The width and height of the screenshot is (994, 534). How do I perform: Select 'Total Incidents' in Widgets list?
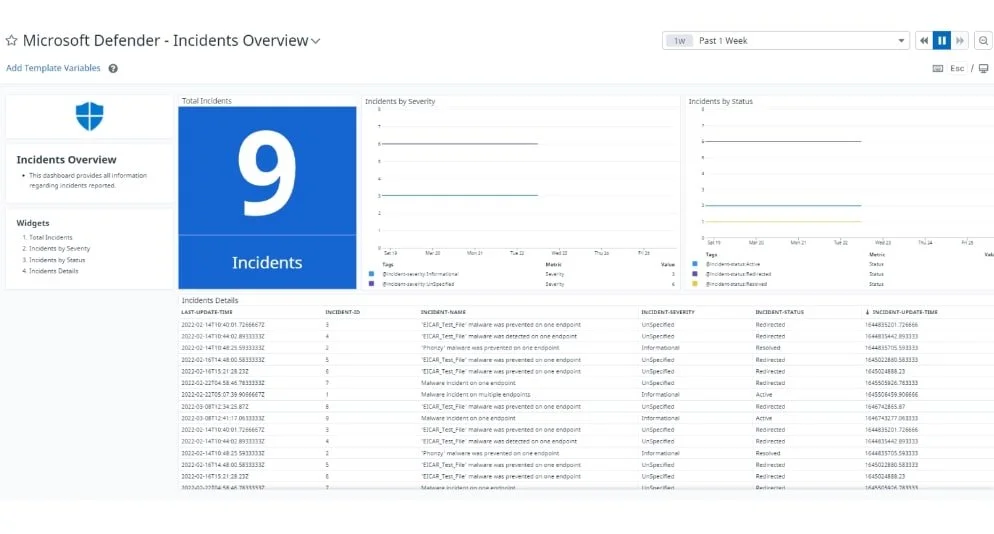tap(51, 237)
